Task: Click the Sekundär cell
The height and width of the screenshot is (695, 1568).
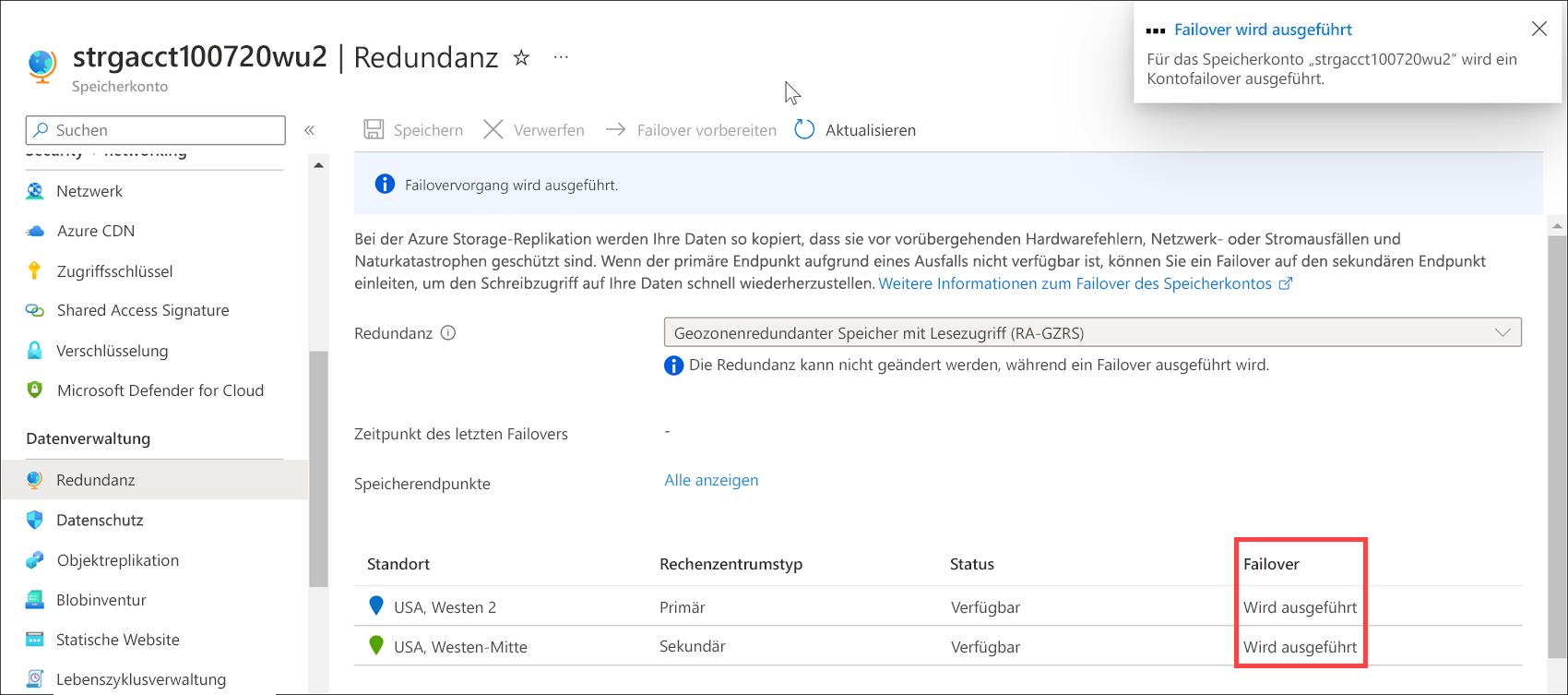Action: tap(693, 646)
